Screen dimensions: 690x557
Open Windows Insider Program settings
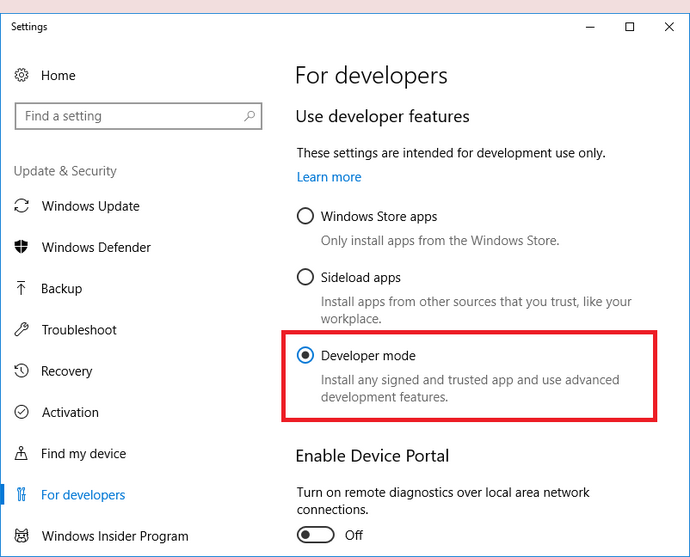coord(115,535)
